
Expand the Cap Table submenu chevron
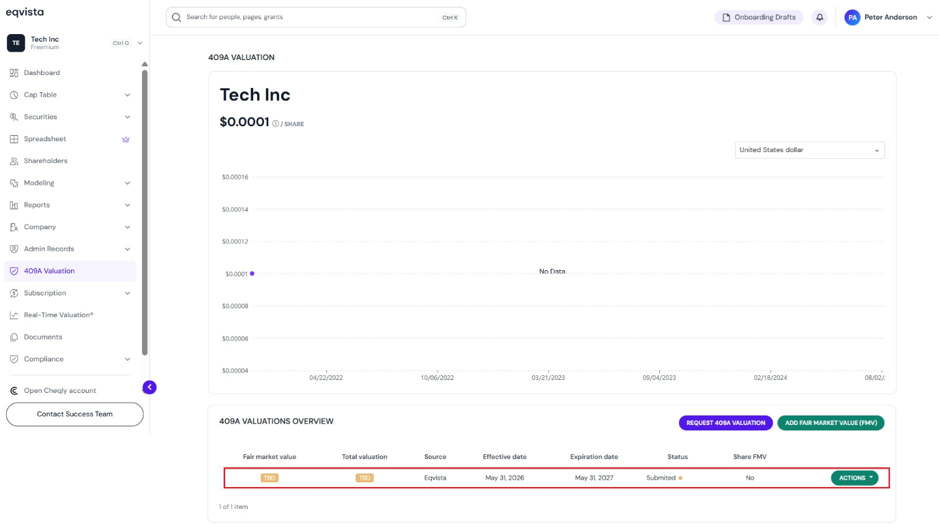coord(128,95)
